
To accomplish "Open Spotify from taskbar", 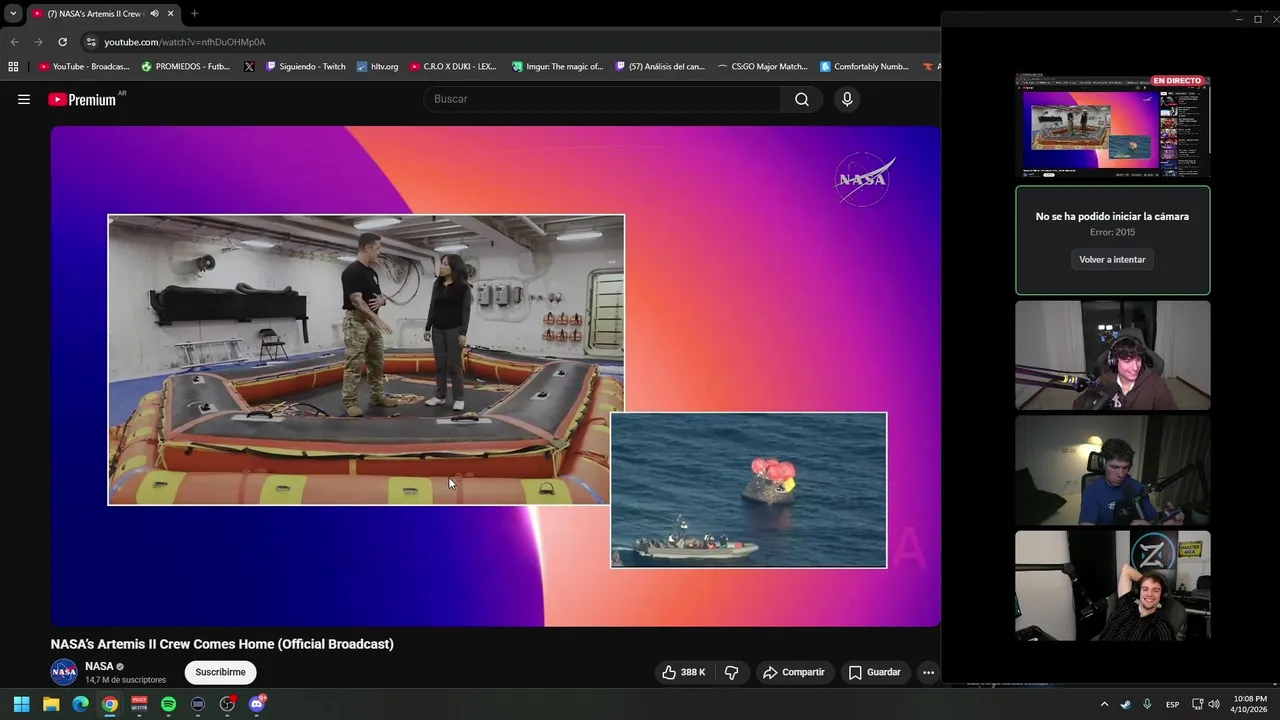I will 168,704.
